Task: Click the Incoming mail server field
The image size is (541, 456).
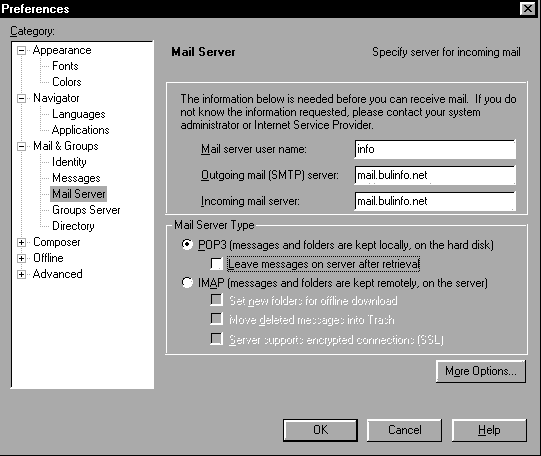Action: [x=435, y=201]
